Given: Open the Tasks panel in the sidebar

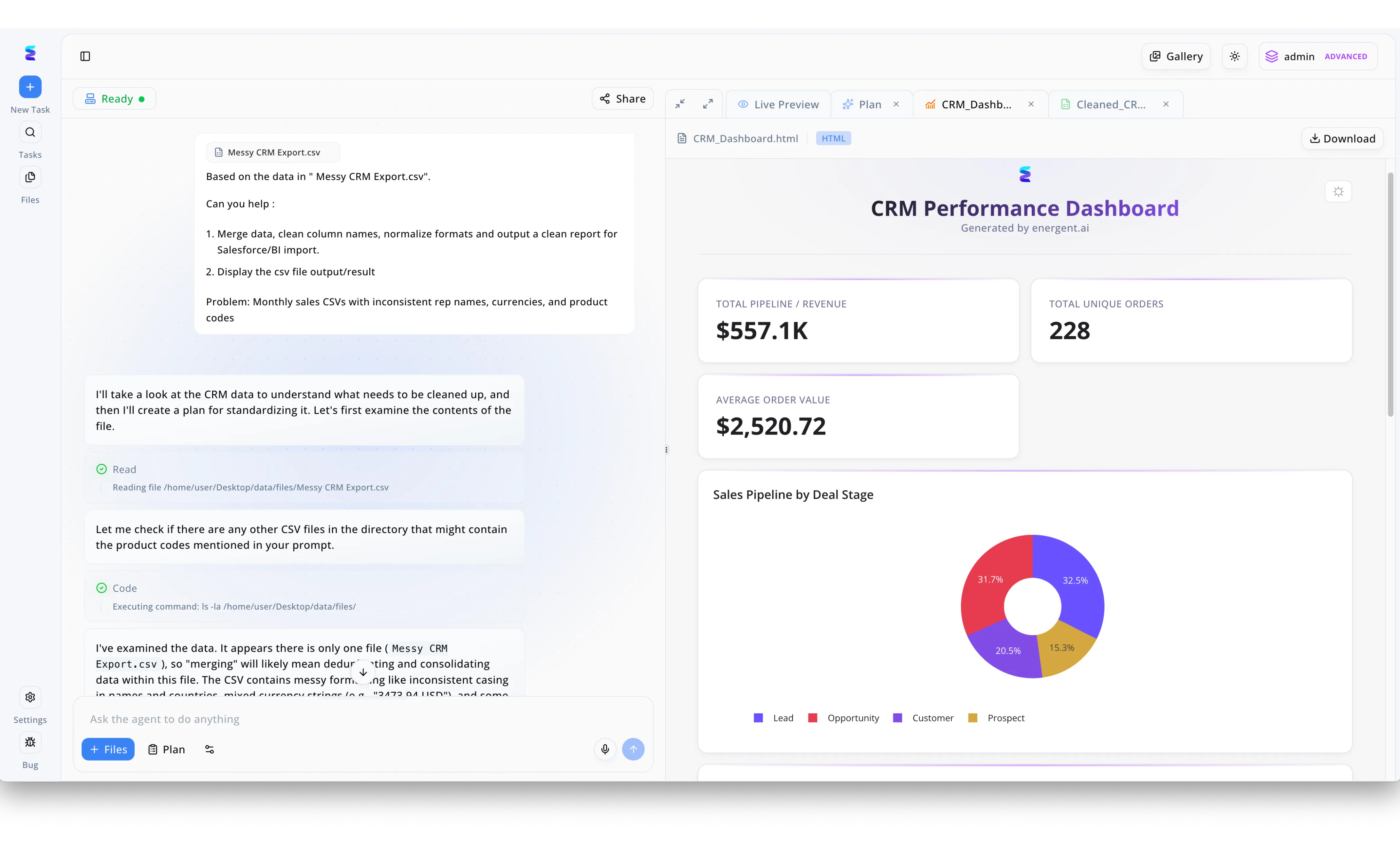Looking at the screenshot, I should click(x=29, y=132).
